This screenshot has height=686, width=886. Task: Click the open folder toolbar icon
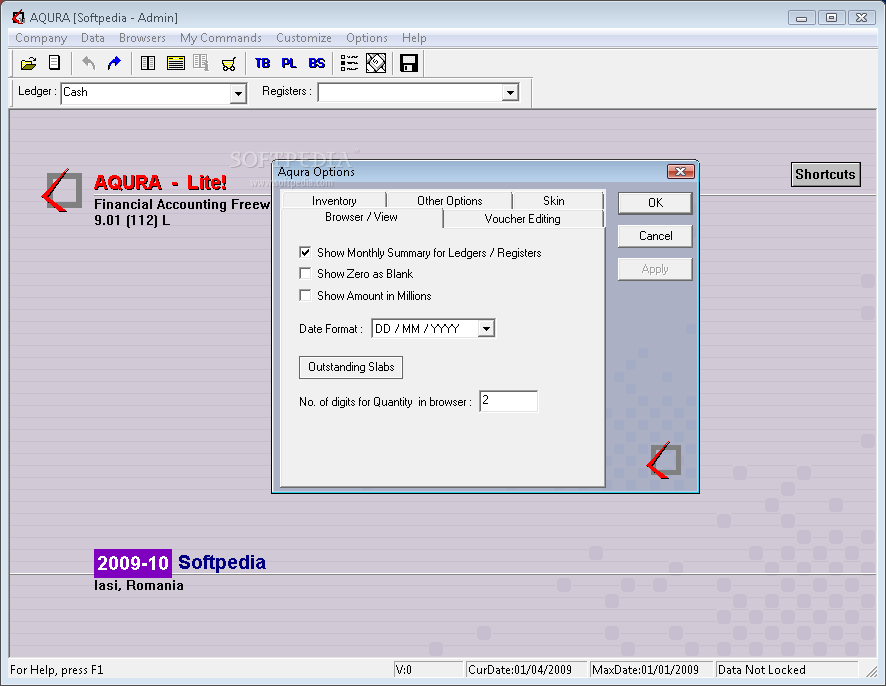pyautogui.click(x=29, y=63)
